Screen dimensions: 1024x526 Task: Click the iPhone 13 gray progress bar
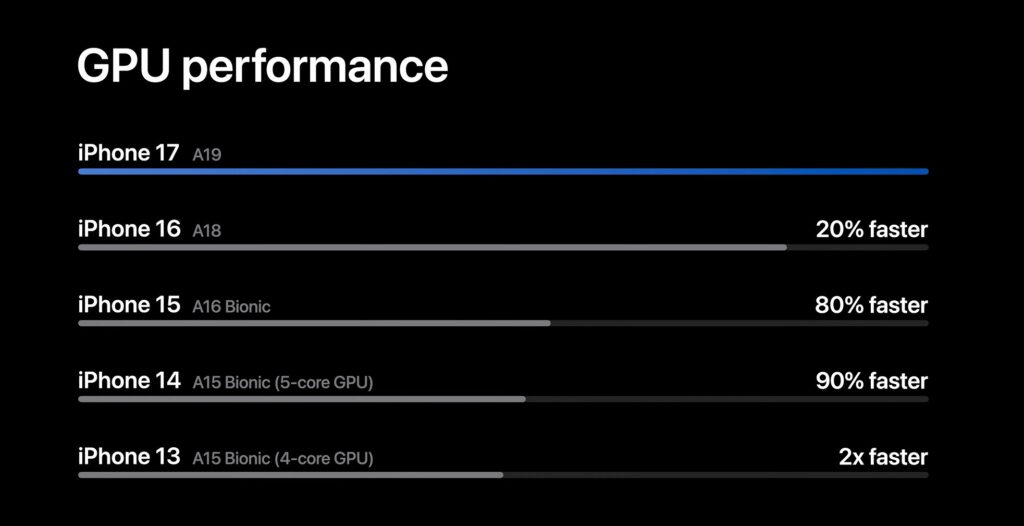pos(503,475)
